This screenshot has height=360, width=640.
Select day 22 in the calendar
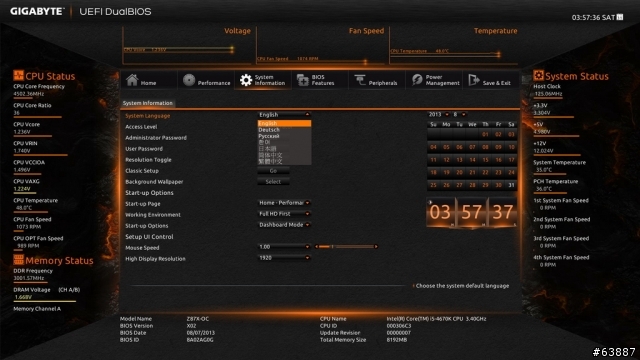(x=485, y=173)
